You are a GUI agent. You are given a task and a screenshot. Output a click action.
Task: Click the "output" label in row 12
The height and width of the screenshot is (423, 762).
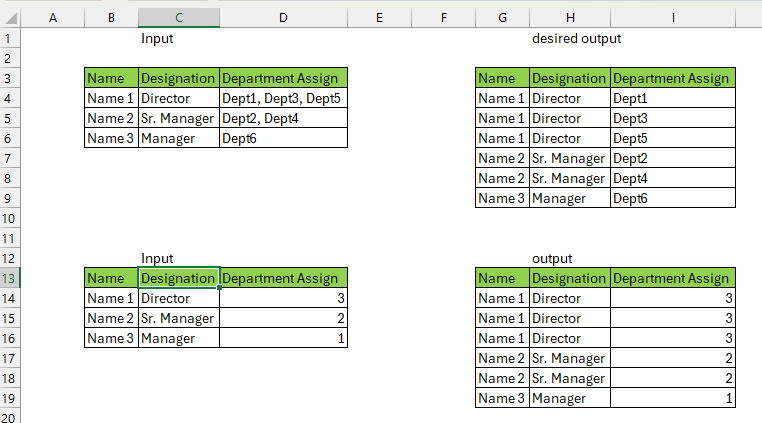552,258
